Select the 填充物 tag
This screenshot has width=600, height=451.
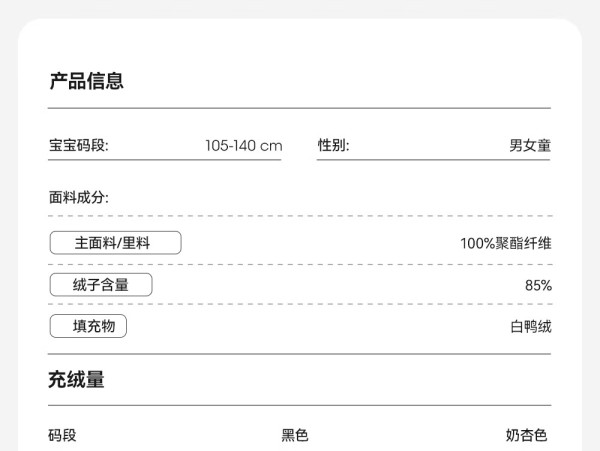click(88, 326)
